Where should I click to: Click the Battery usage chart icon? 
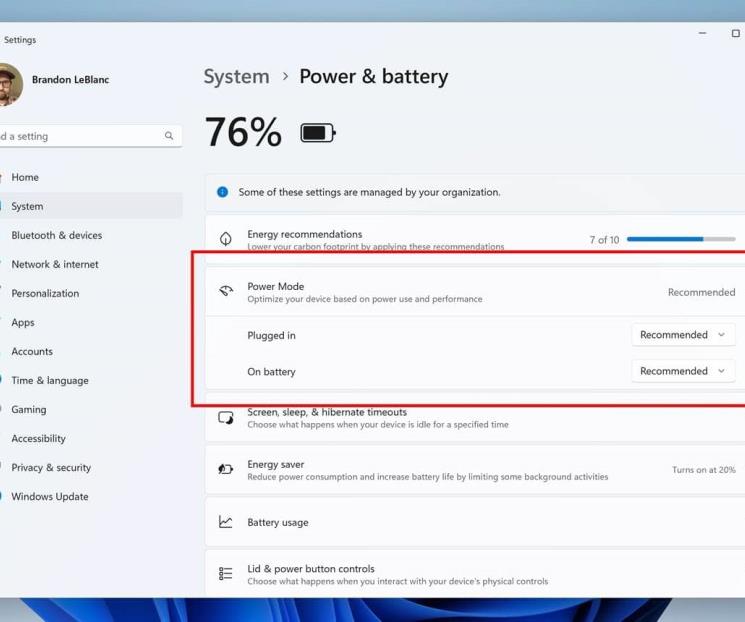tap(226, 522)
